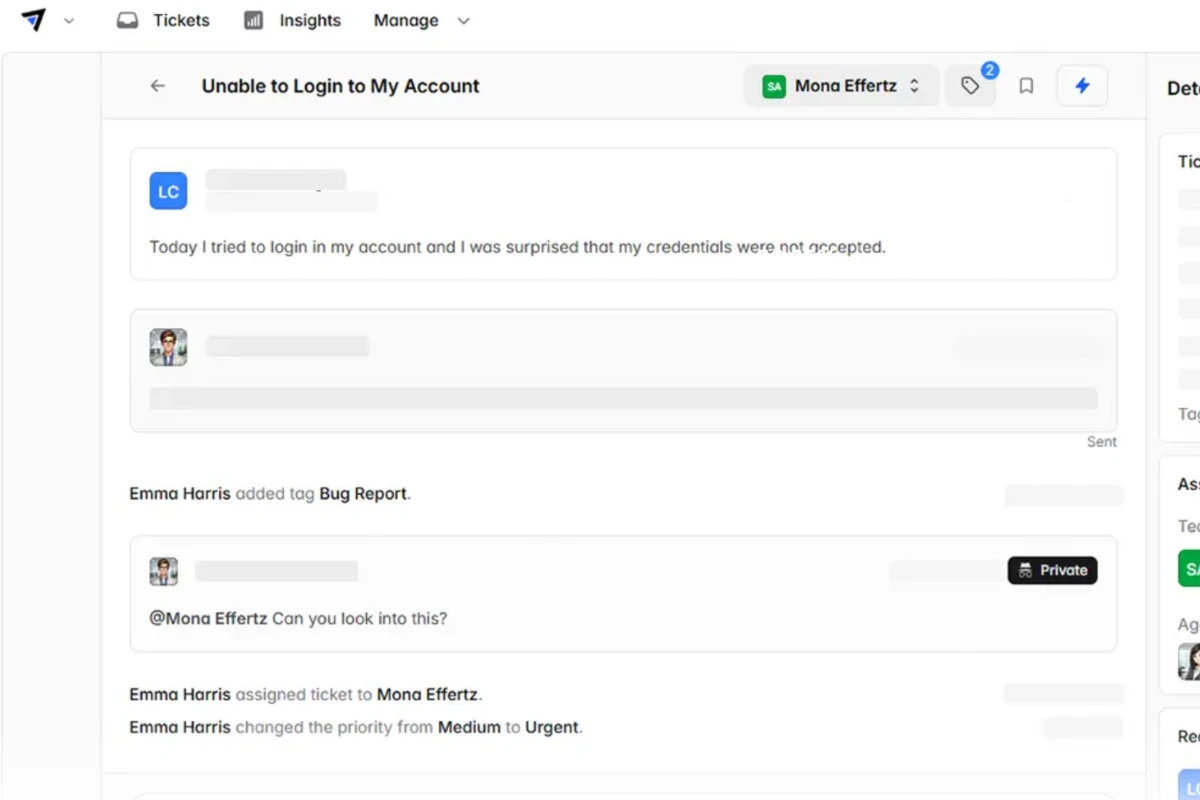Click Emma Harris in the added tag line
Screen dimensions: 1200x800
tap(180, 493)
